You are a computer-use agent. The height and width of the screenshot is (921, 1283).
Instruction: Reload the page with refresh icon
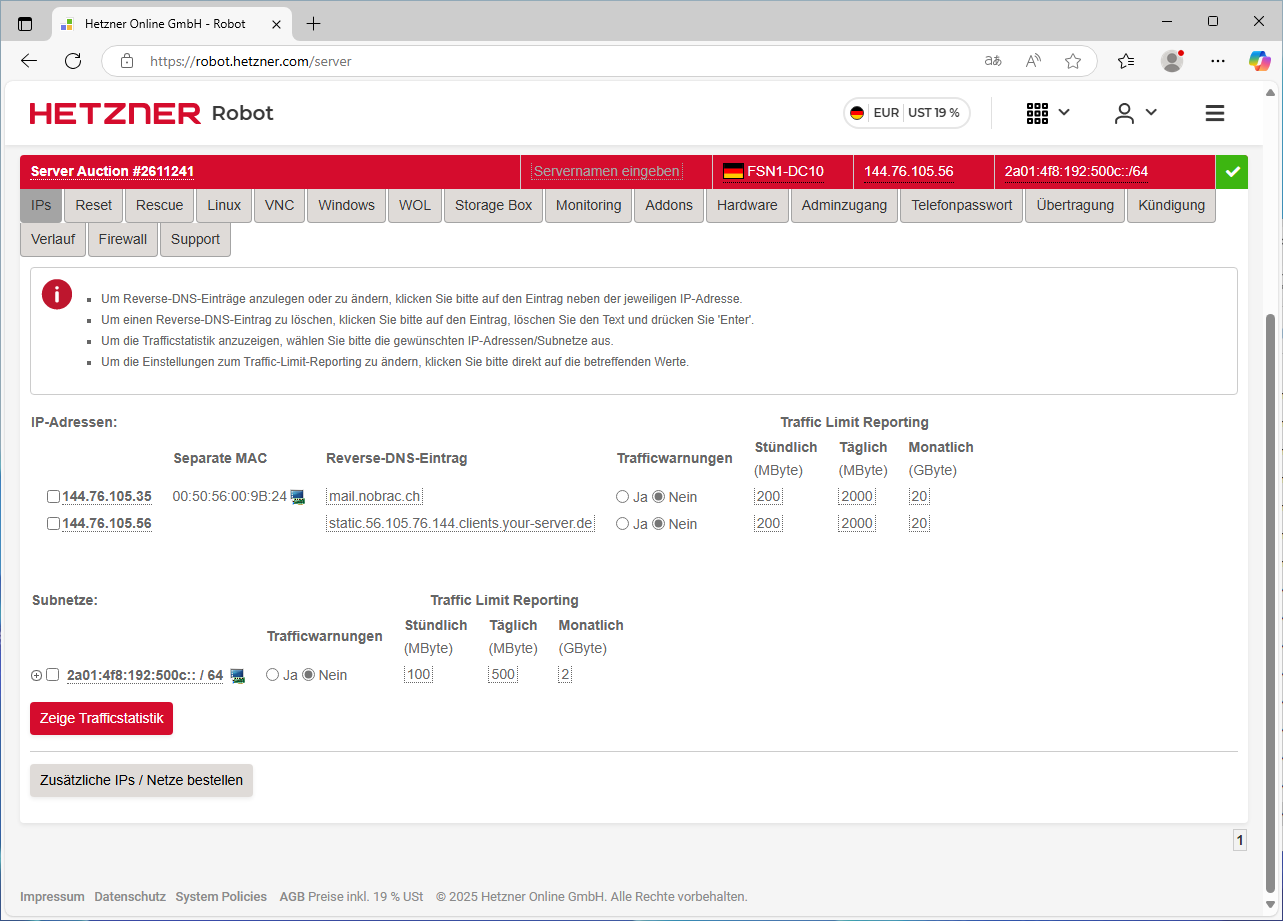(x=73, y=61)
